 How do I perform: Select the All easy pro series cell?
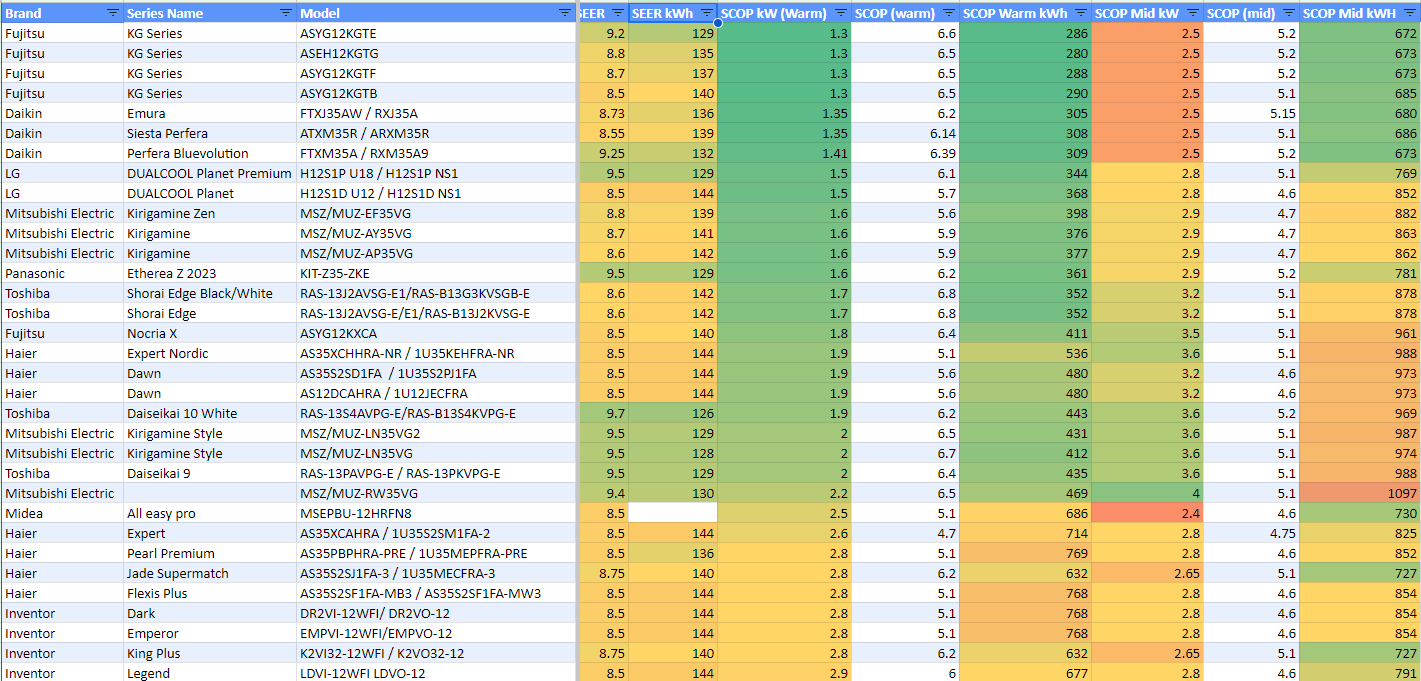[210, 513]
